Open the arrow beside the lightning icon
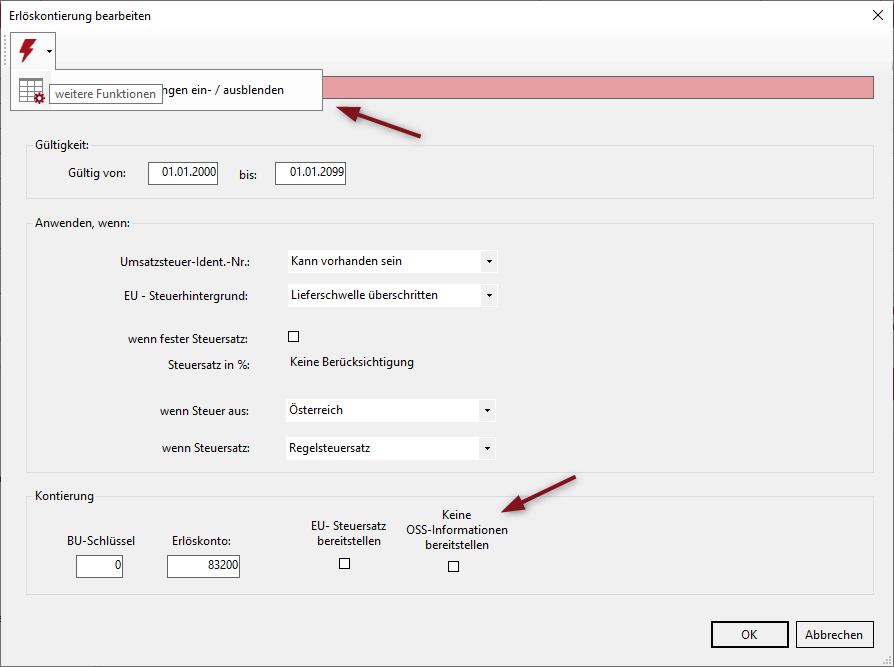Screen dimensions: 894x667 [x=49, y=50]
